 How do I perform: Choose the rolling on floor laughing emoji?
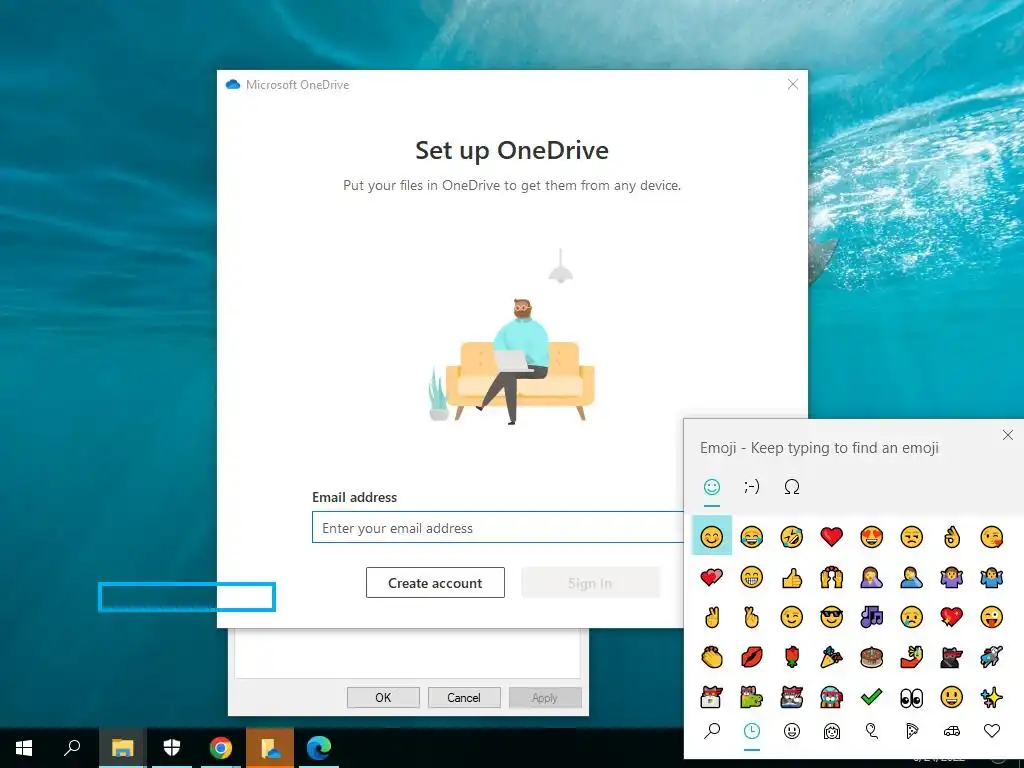click(x=792, y=537)
